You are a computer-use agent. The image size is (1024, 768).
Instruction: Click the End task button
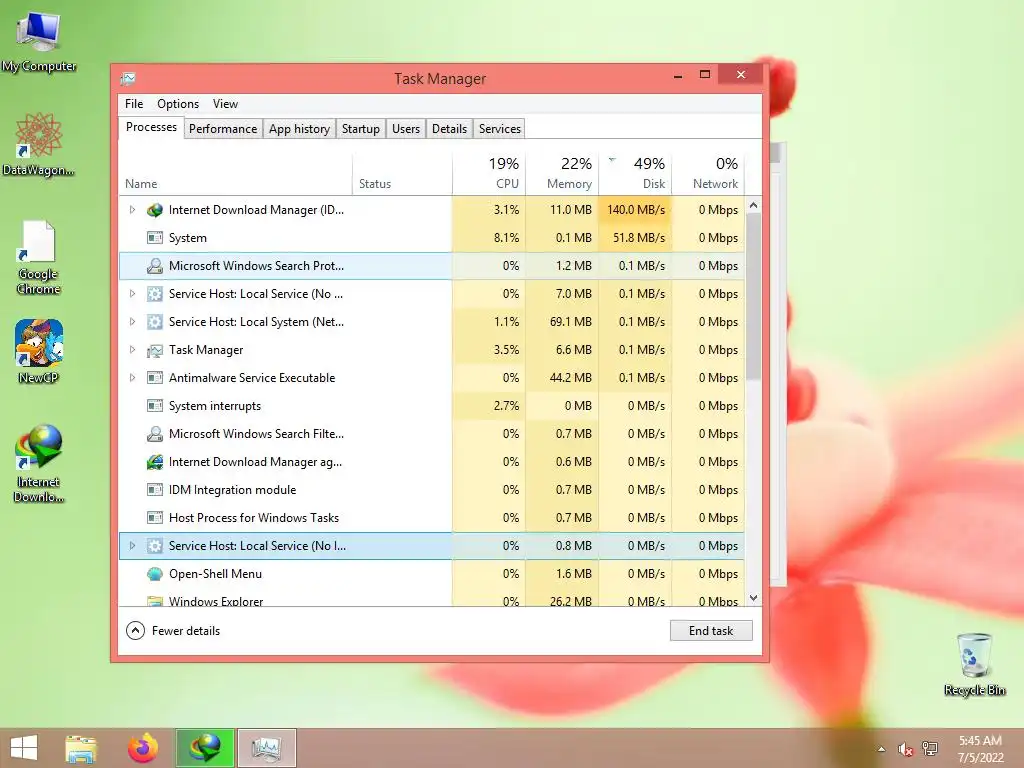(x=711, y=631)
